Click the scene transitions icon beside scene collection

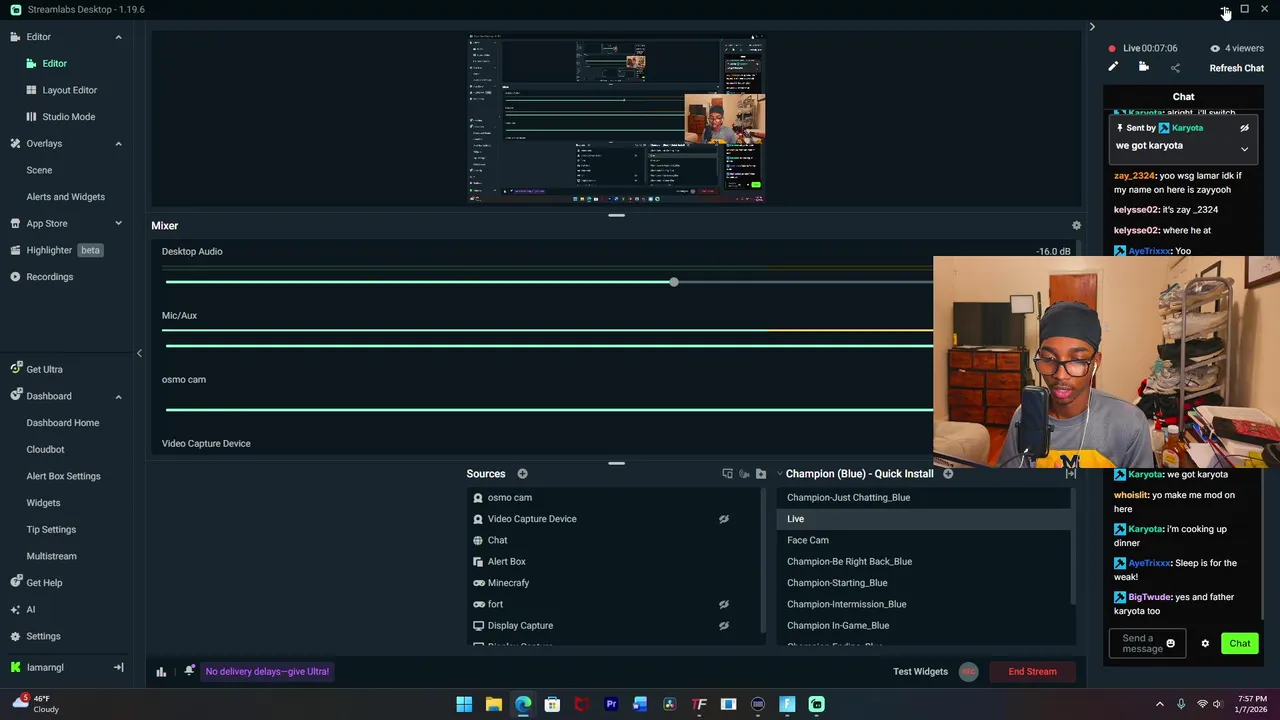1070,474
